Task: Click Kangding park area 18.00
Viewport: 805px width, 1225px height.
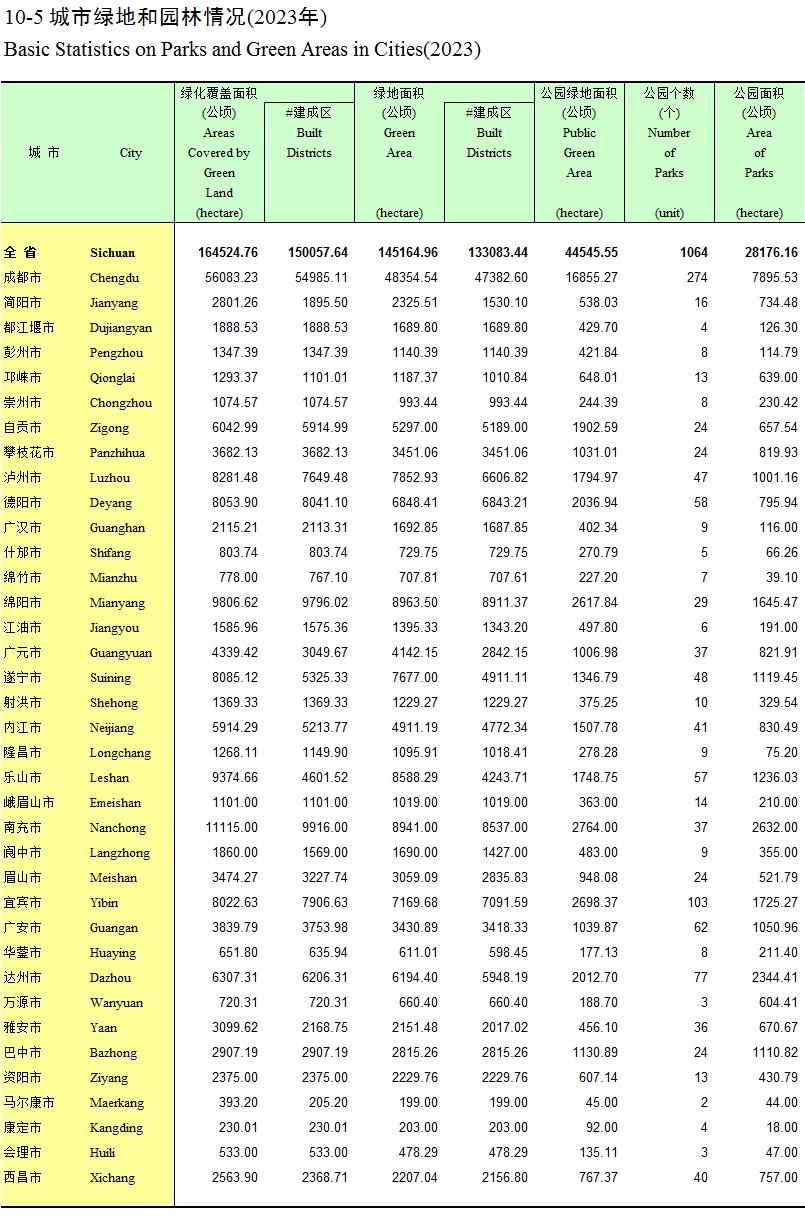Action: coord(781,1128)
